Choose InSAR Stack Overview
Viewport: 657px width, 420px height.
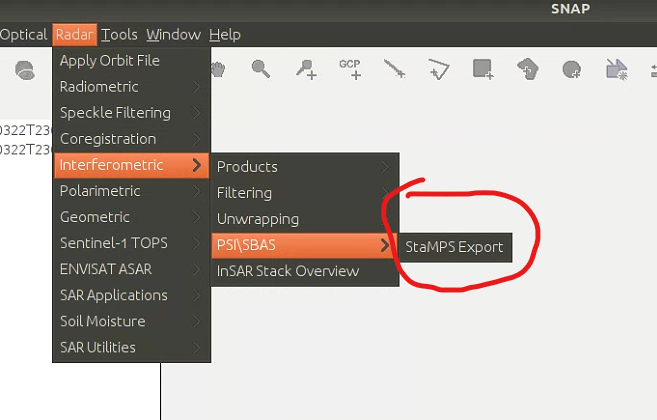305,271
